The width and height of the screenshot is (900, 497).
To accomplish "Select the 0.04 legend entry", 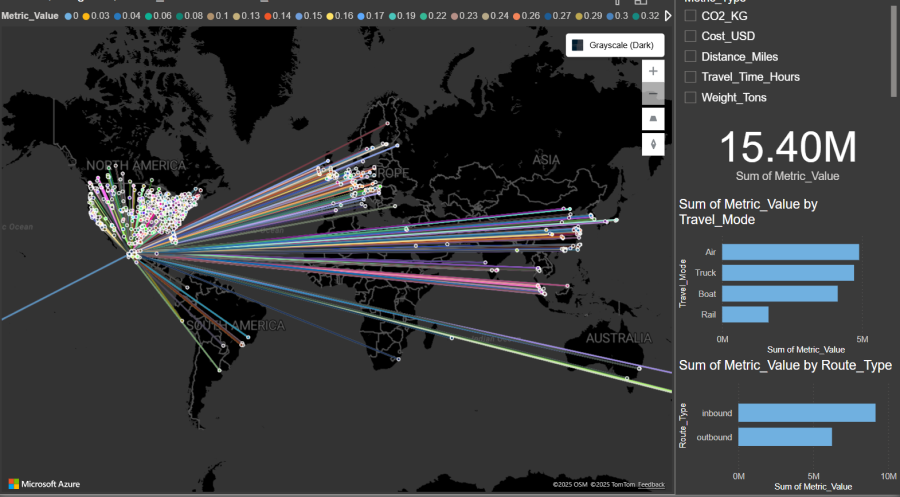I will tap(127, 16).
